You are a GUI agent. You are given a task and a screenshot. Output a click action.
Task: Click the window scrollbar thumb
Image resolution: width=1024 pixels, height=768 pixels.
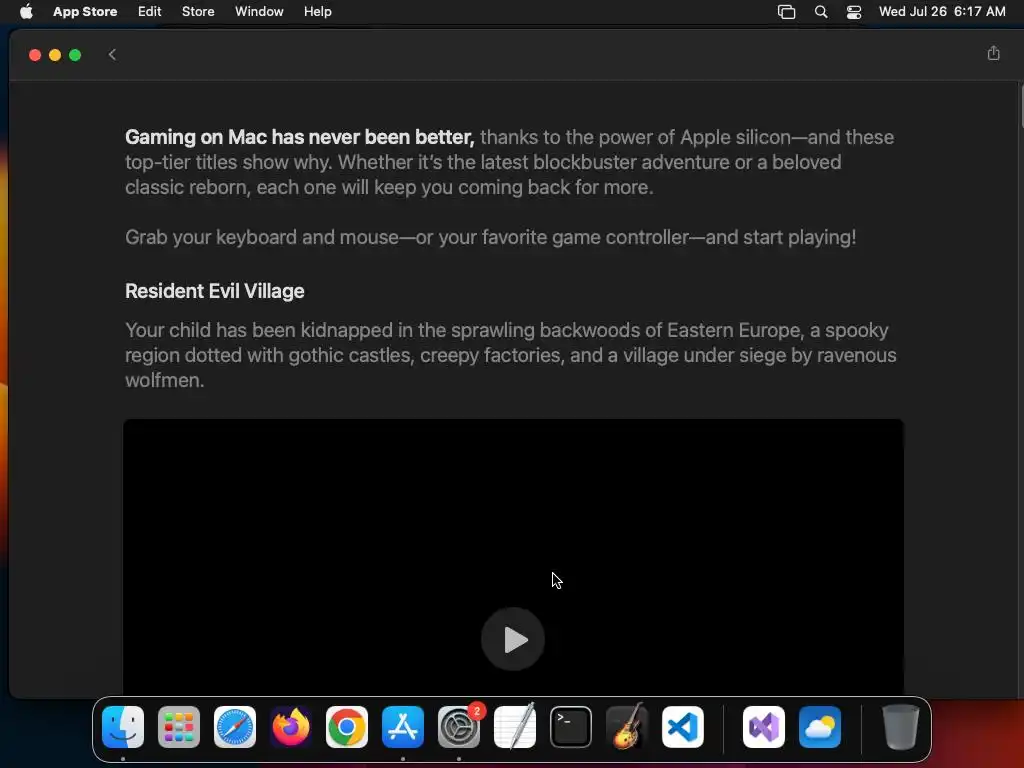[x=1021, y=104]
